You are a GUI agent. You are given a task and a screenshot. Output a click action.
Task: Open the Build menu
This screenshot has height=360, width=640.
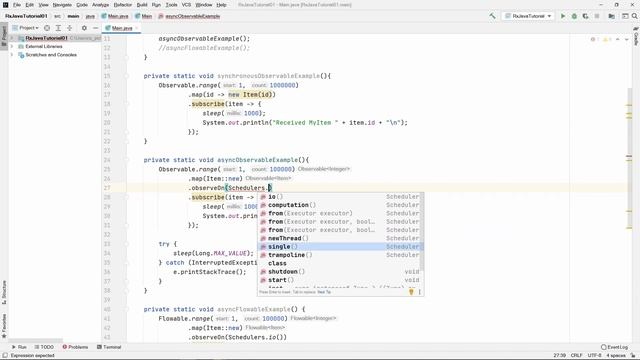142,5
